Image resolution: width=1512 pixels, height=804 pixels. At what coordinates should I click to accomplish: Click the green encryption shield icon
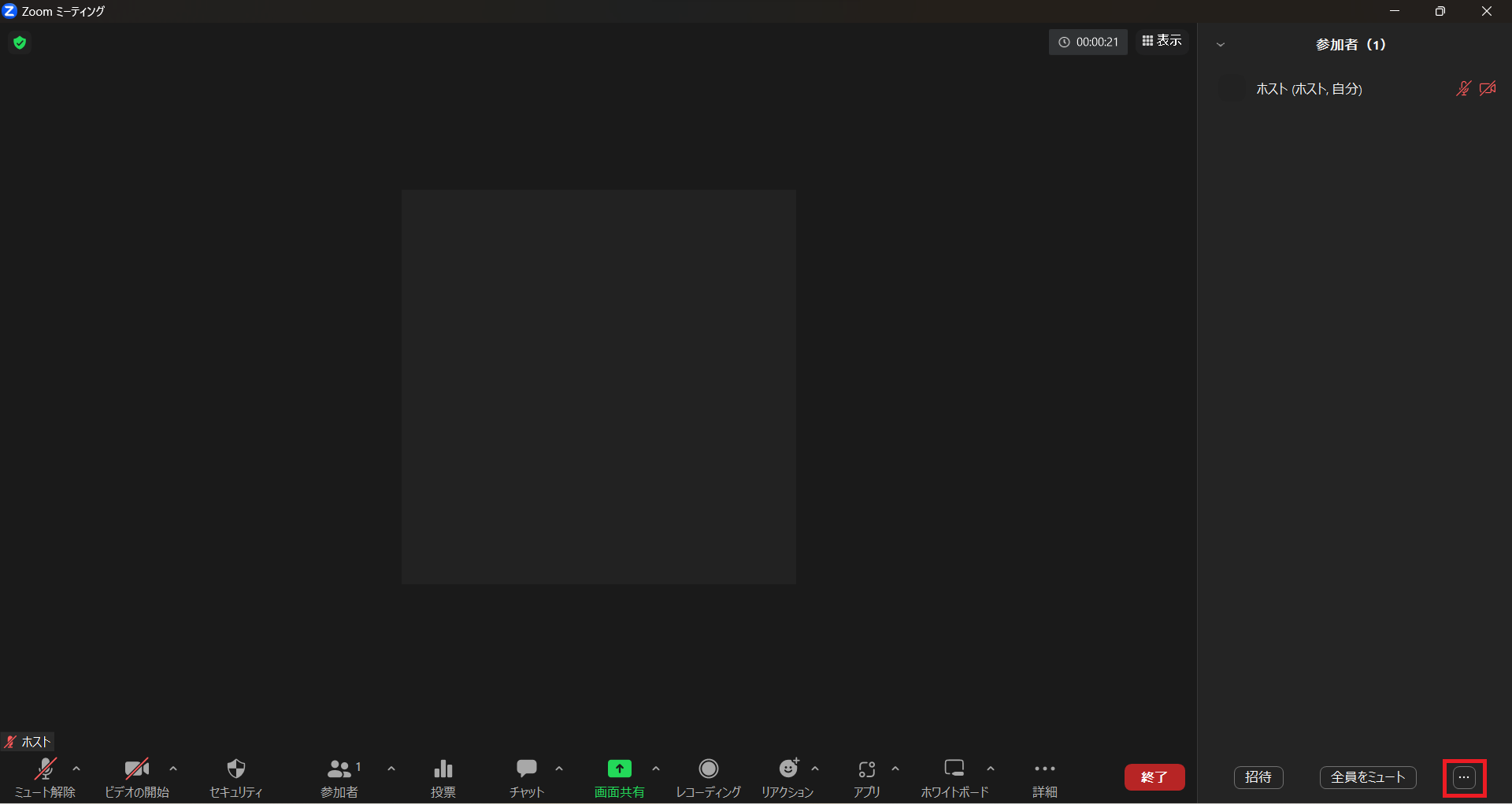pyautogui.click(x=20, y=43)
